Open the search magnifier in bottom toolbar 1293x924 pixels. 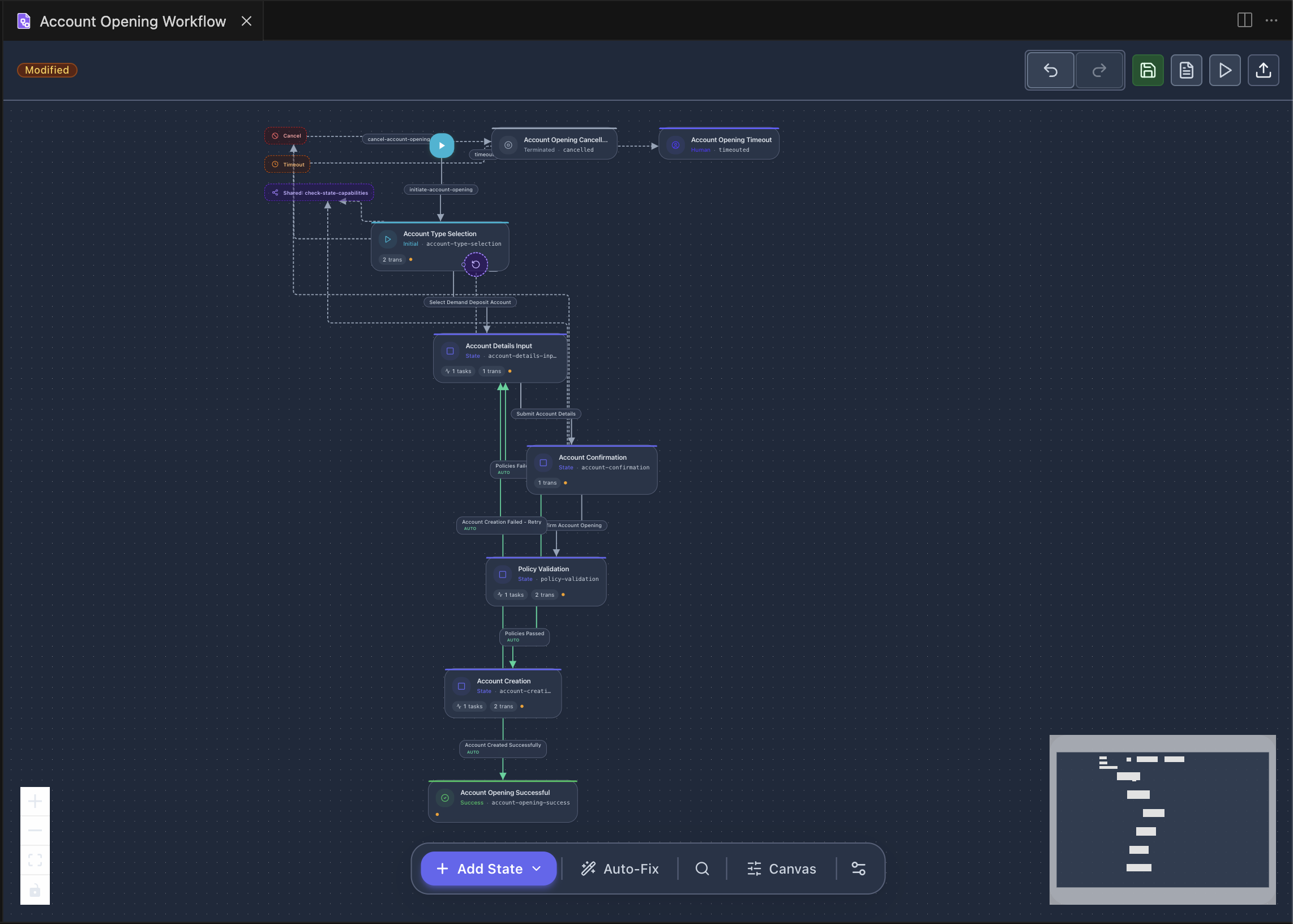click(x=702, y=869)
